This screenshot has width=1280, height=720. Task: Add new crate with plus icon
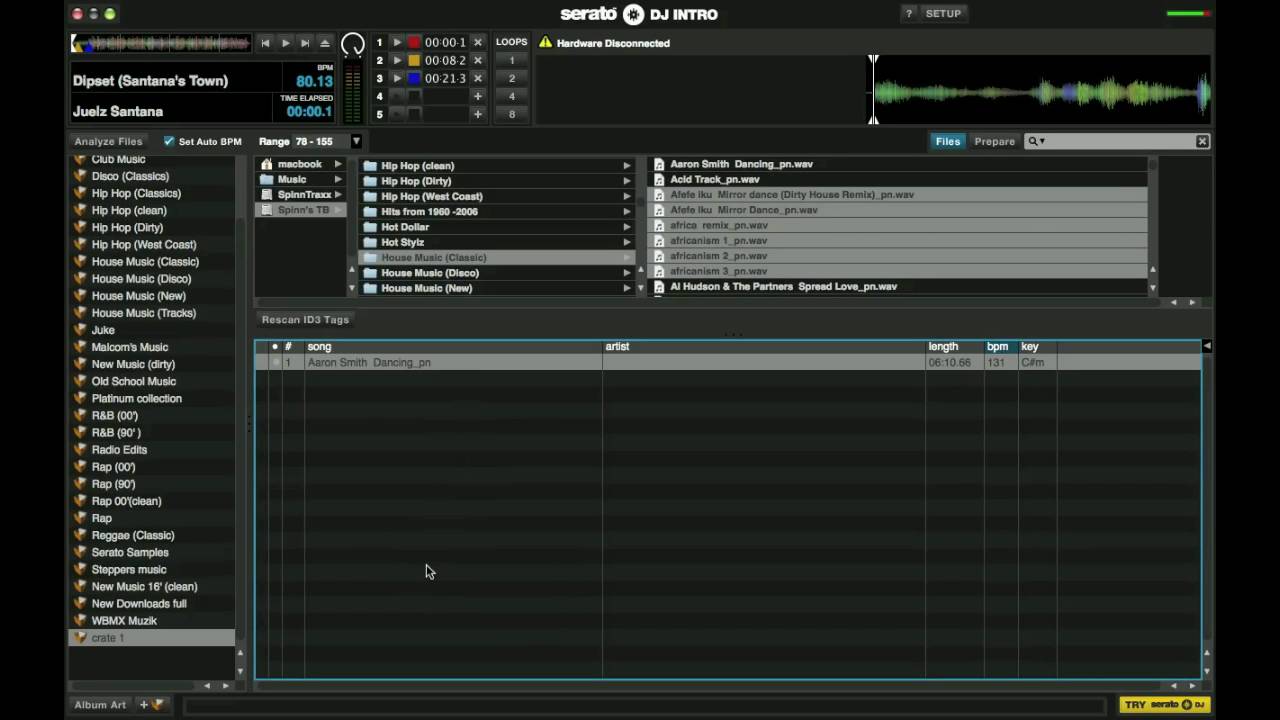(x=151, y=705)
